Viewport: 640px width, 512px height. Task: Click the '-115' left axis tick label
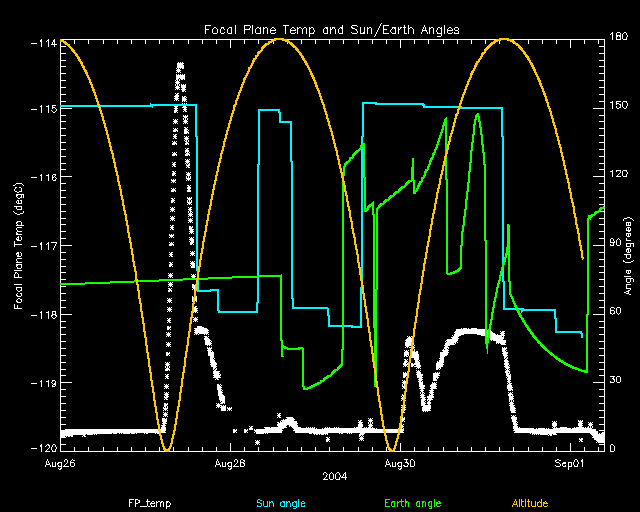tap(44, 109)
